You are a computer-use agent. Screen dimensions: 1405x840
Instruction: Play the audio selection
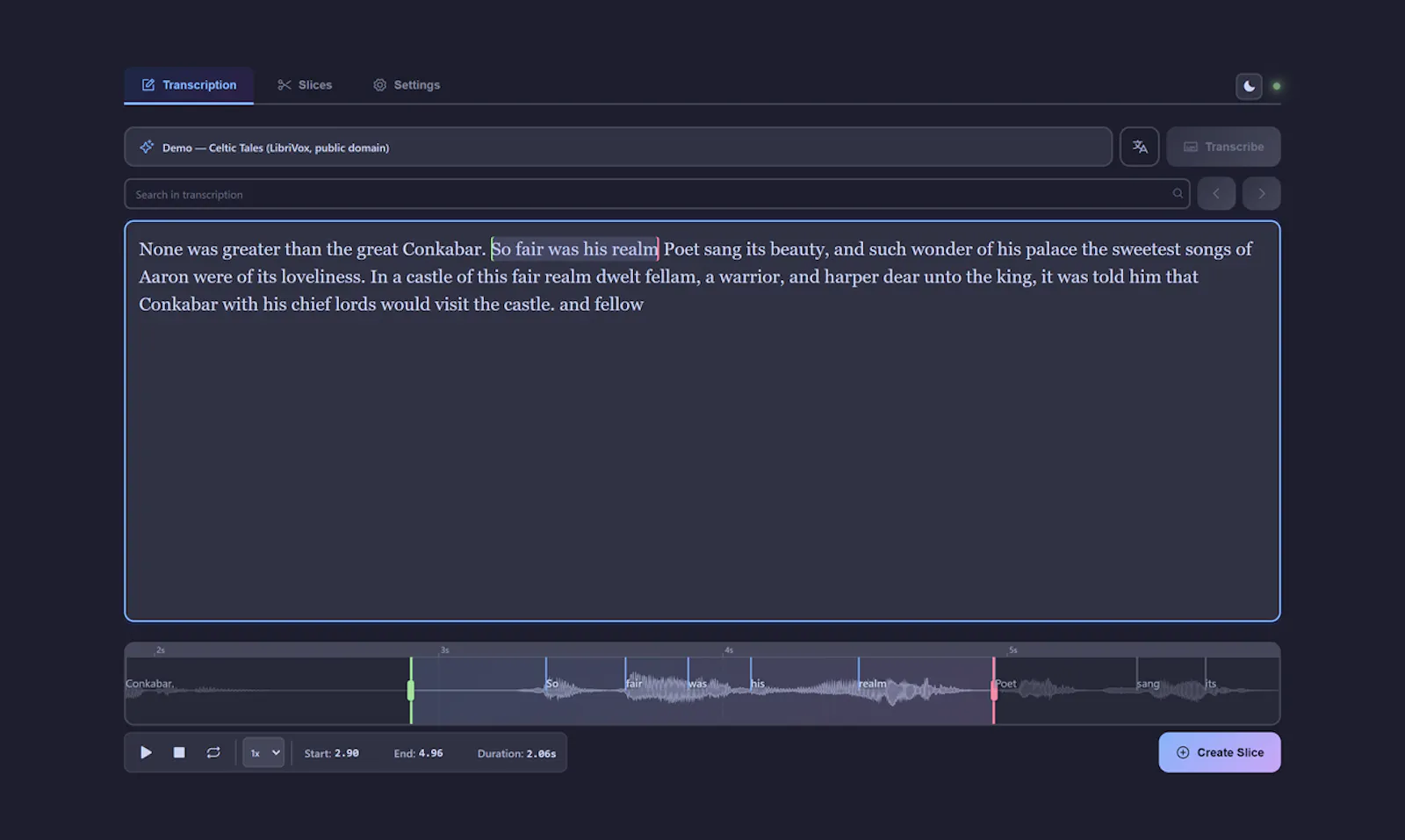146,753
